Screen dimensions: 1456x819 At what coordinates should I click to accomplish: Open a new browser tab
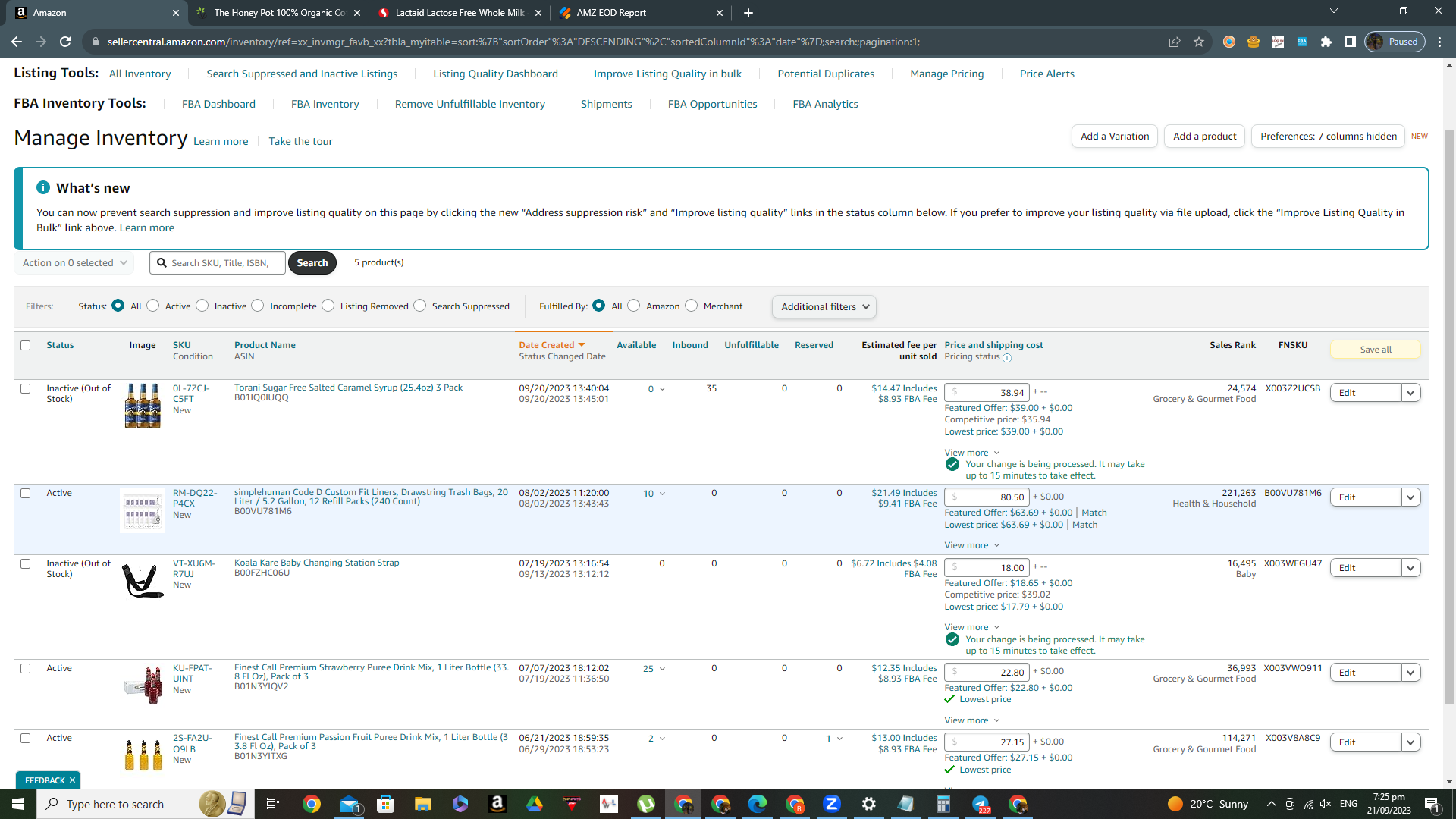748,13
